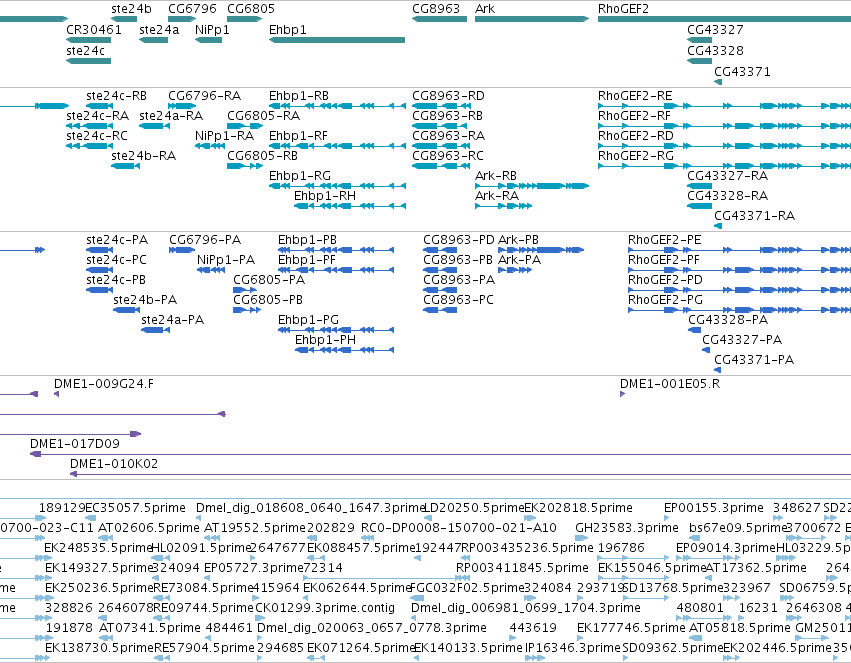Select transcript RhoGEF2-RF

pyautogui.click(x=634, y=116)
